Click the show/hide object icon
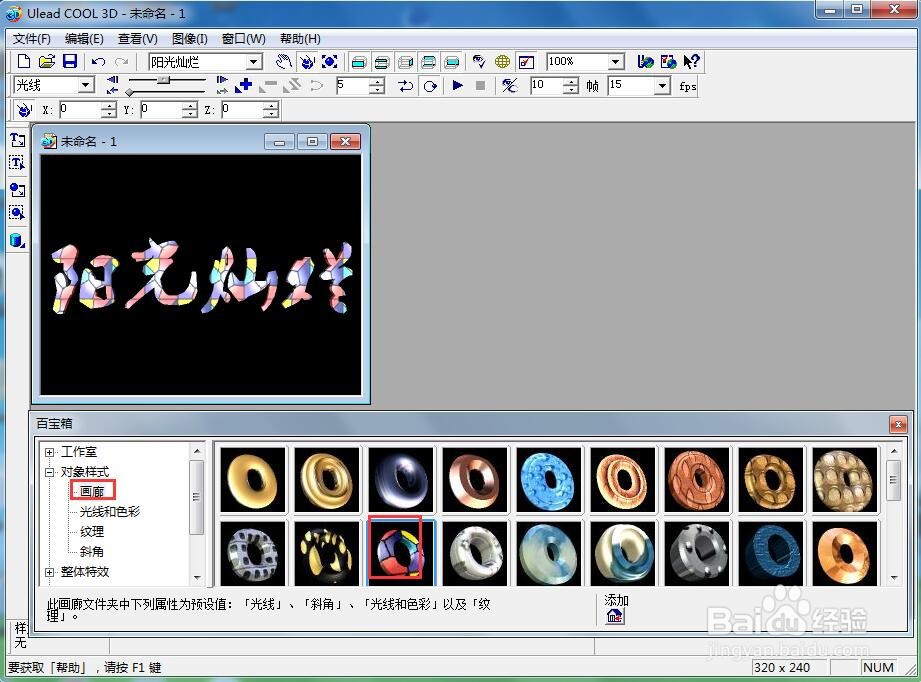Image resolution: width=921 pixels, height=682 pixels. (x=509, y=86)
